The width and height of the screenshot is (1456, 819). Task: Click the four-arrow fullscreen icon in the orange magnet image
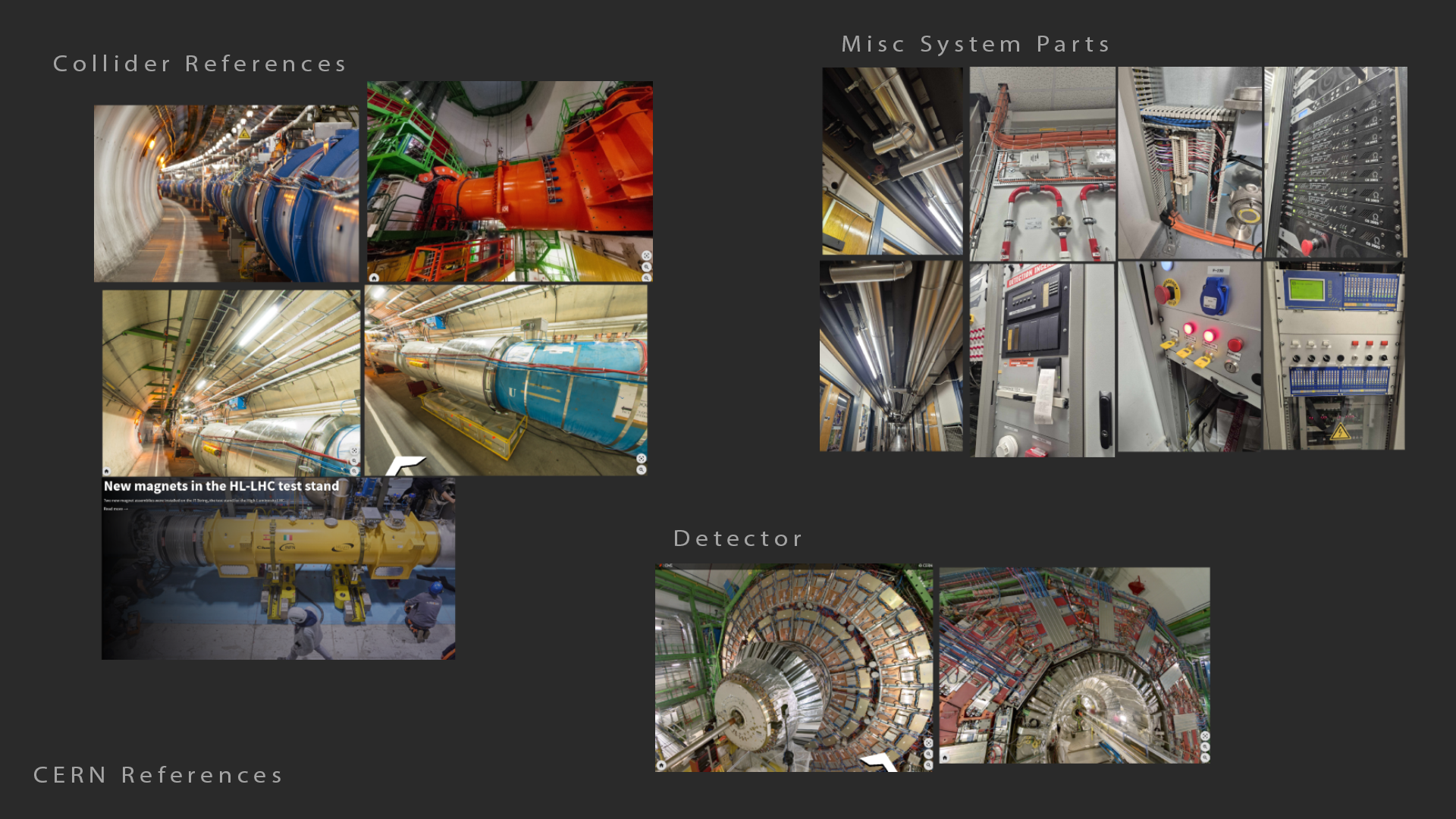[x=646, y=256]
